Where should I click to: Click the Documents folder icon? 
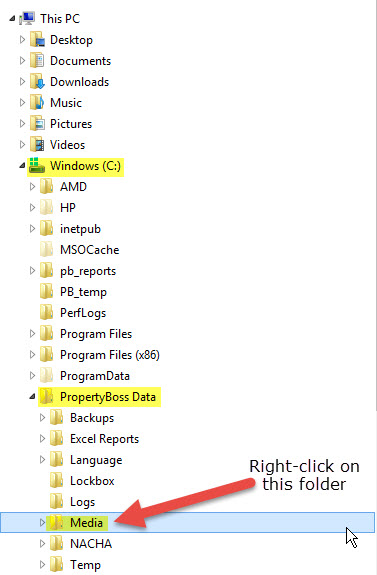click(x=37, y=61)
